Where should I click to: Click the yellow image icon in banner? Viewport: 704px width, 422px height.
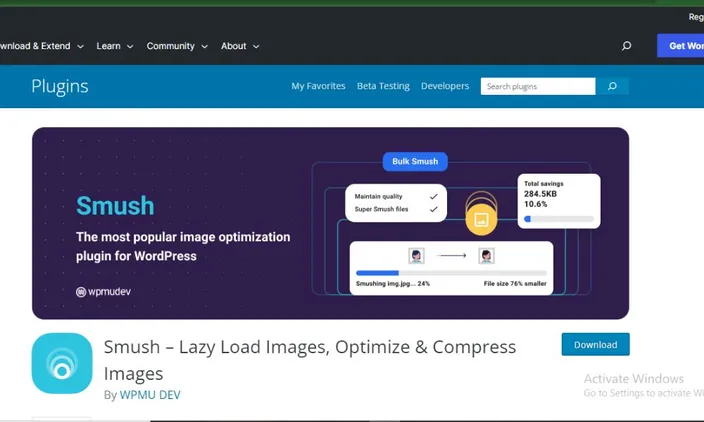click(x=481, y=220)
